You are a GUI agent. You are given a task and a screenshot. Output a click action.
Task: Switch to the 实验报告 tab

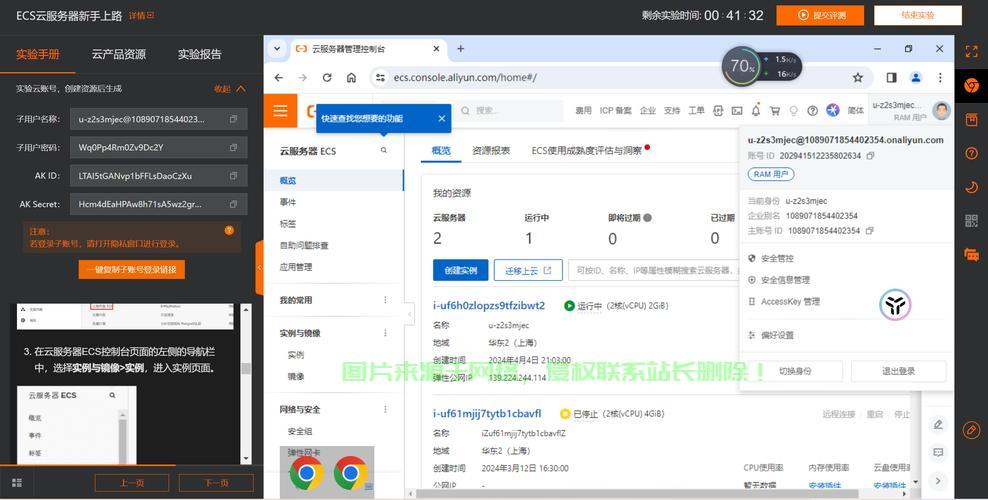200,54
